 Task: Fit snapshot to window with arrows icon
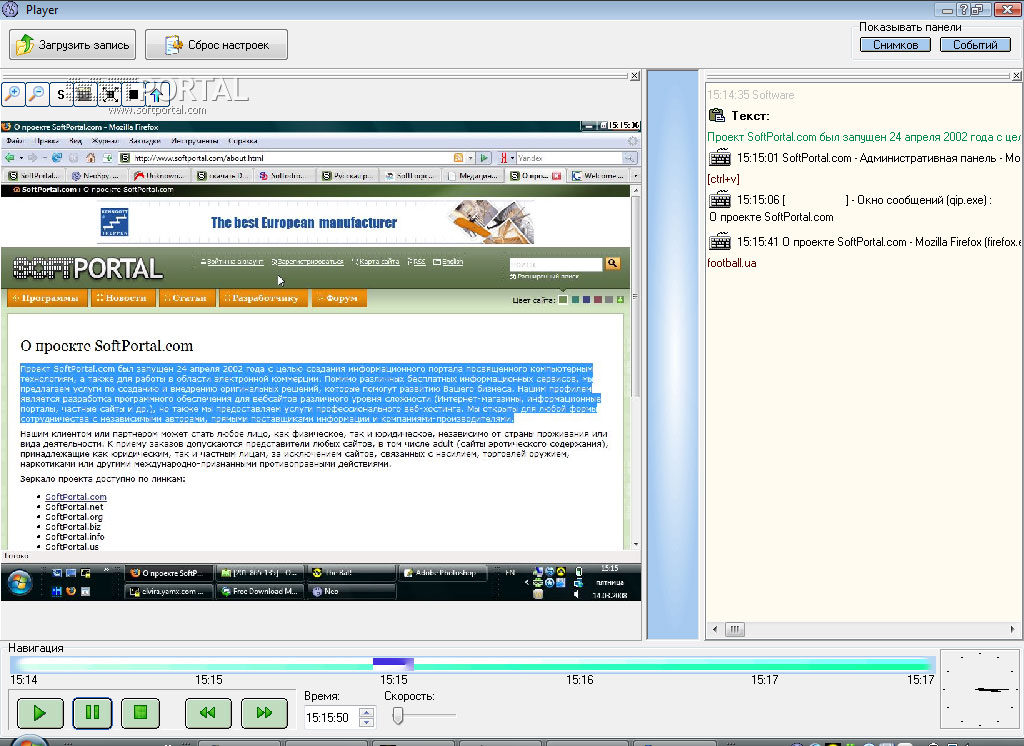pyautogui.click(x=109, y=94)
